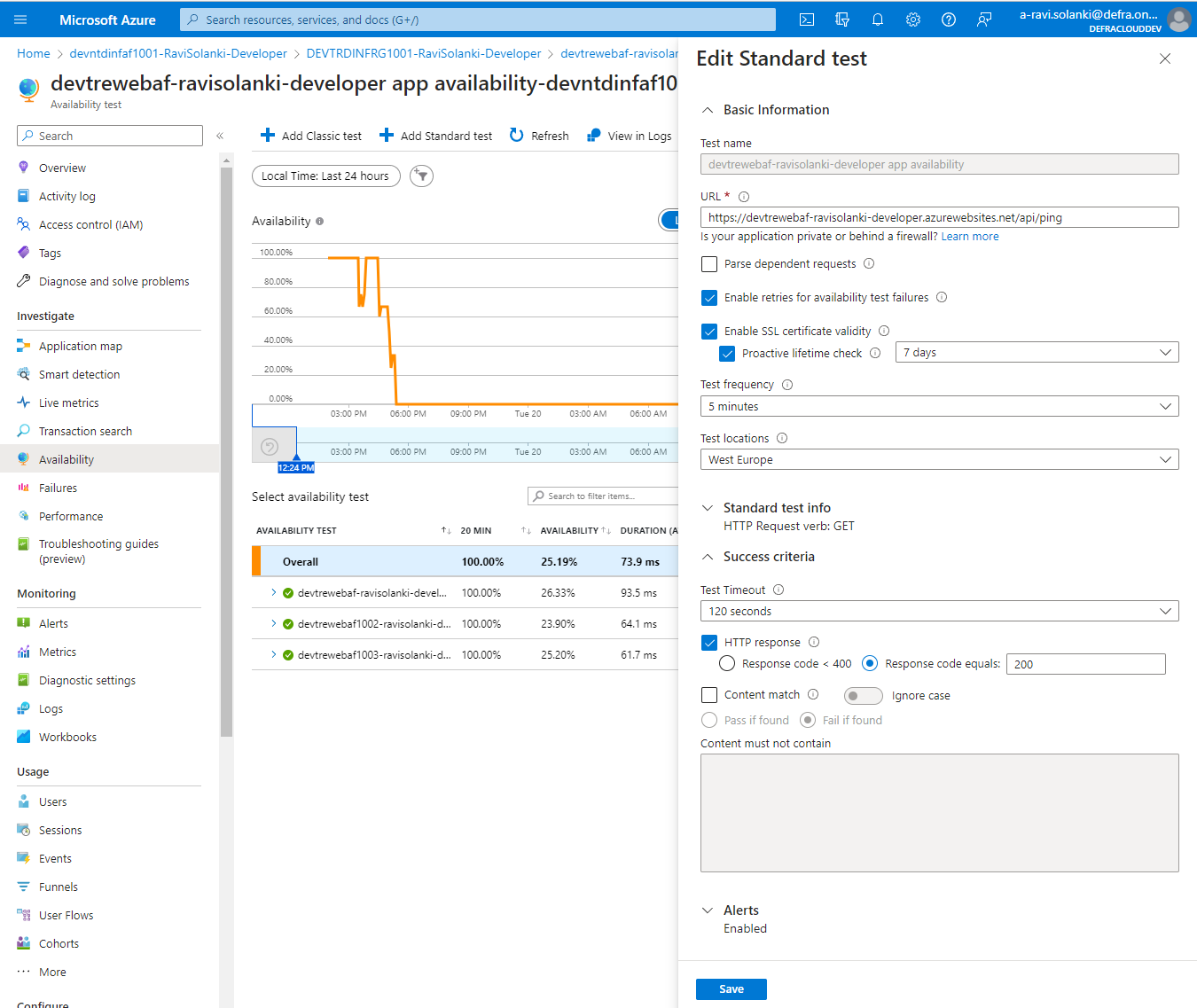Viewport: 1197px width, 1008px height.
Task: Toggle the Ignore case switch
Action: [x=863, y=696]
